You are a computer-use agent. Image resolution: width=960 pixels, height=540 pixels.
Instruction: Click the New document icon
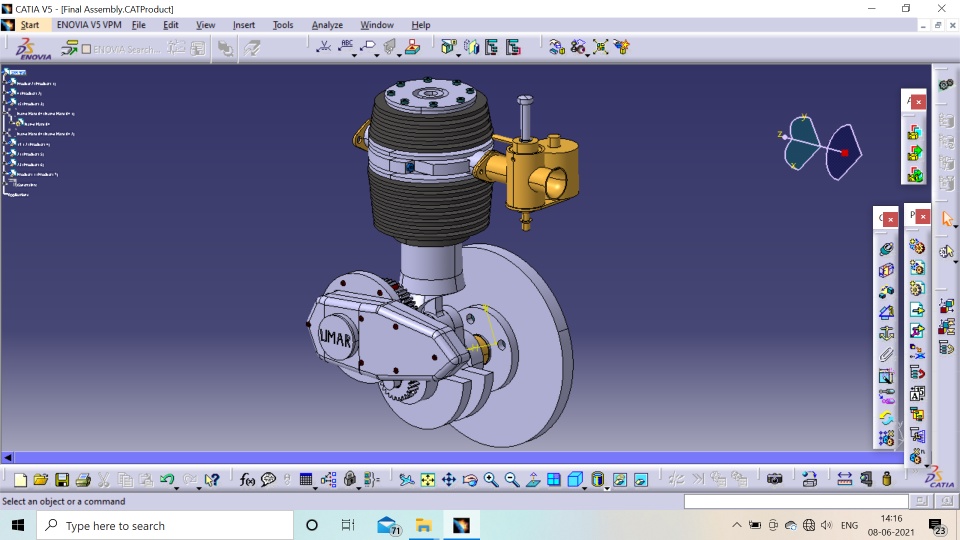(x=20, y=479)
